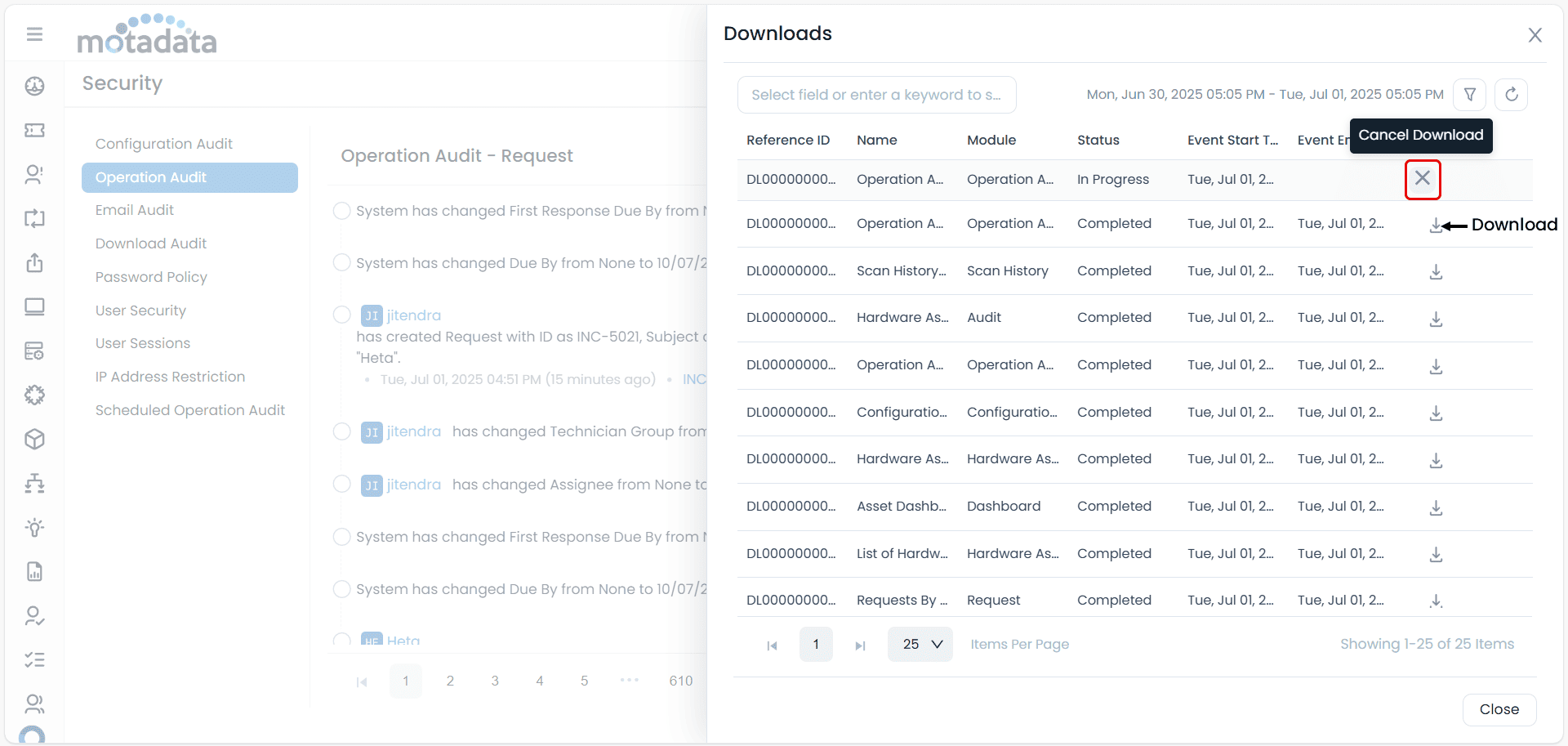
Task: Select the ticket icon in the sidebar
Action: (x=34, y=131)
